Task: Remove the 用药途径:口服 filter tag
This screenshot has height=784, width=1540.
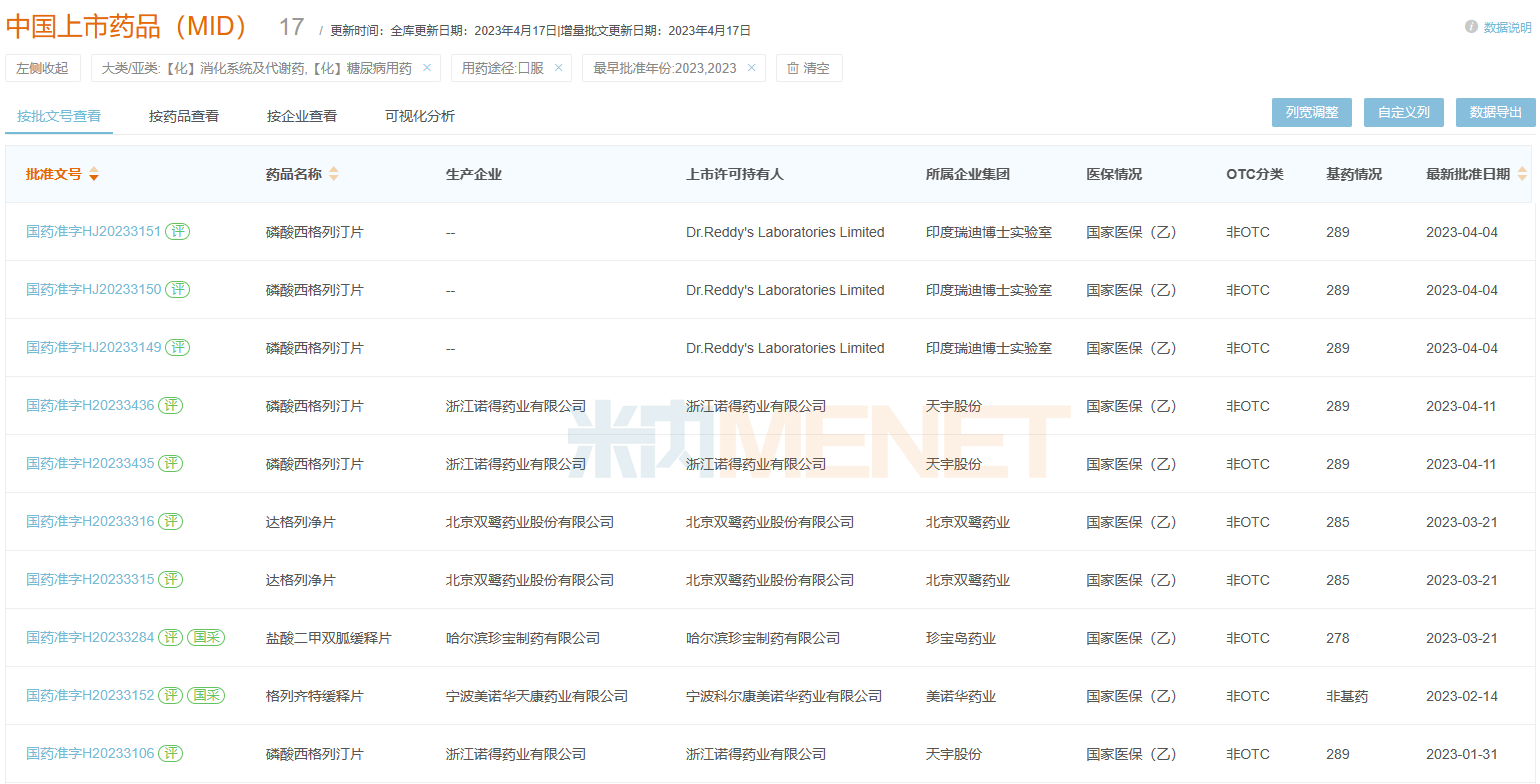Action: [x=558, y=68]
